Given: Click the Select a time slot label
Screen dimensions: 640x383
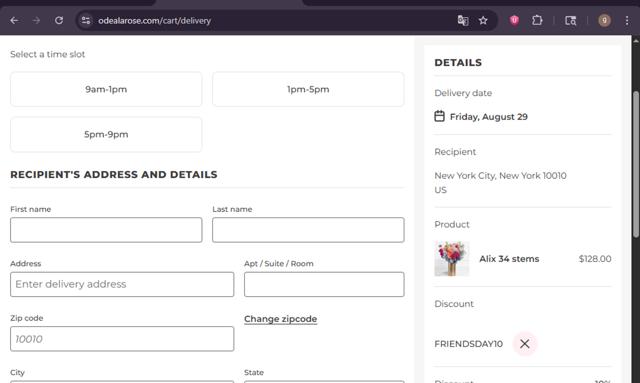Looking at the screenshot, I should pyautogui.click(x=48, y=54).
